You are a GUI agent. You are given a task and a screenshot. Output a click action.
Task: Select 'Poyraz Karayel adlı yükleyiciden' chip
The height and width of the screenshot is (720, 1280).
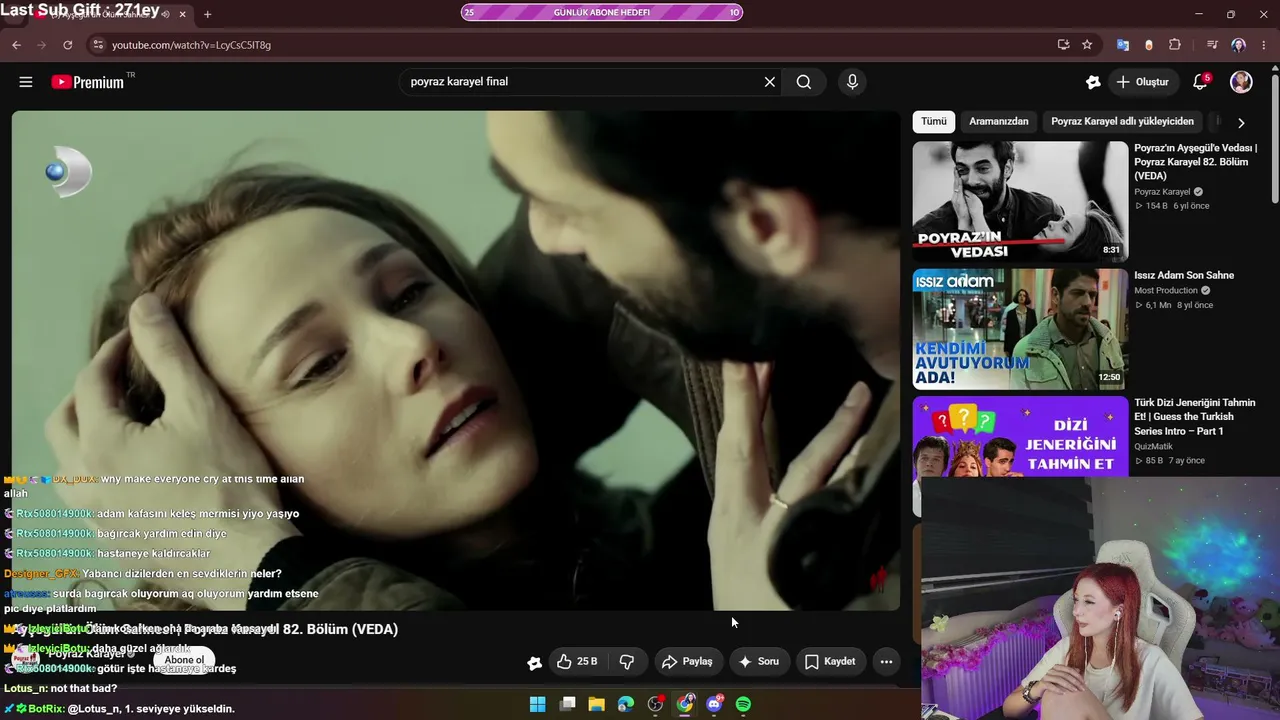(1122, 122)
